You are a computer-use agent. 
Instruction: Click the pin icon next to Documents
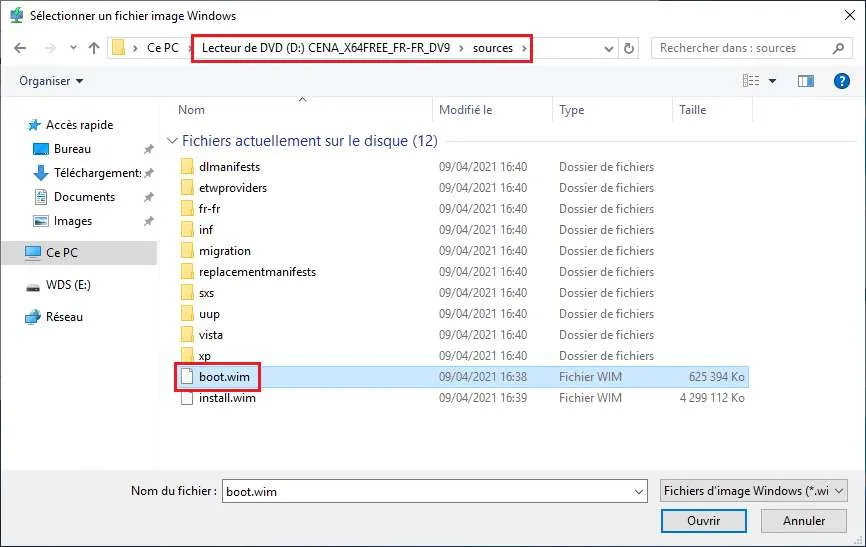click(x=149, y=197)
